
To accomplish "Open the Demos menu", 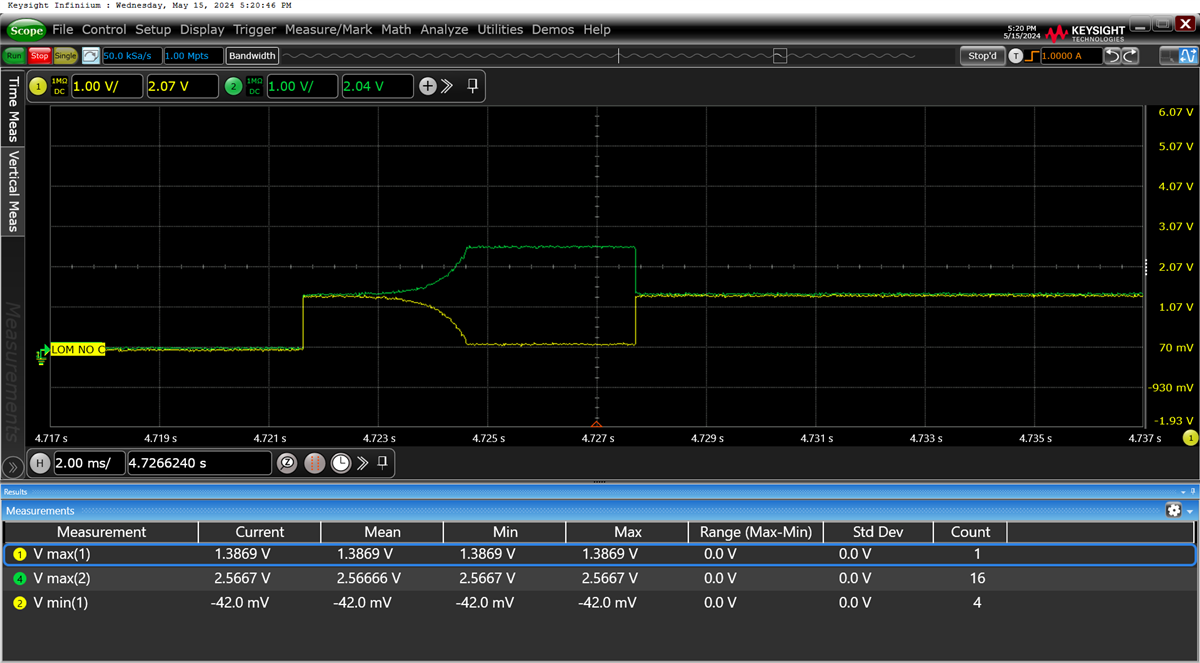I will coord(553,30).
